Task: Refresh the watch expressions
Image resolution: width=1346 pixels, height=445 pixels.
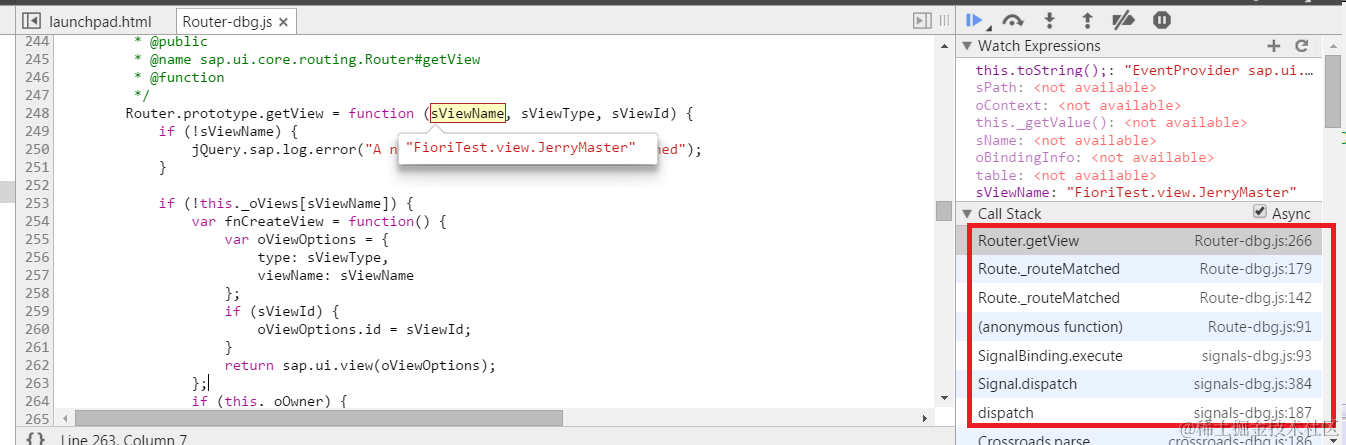Action: 1301,46
